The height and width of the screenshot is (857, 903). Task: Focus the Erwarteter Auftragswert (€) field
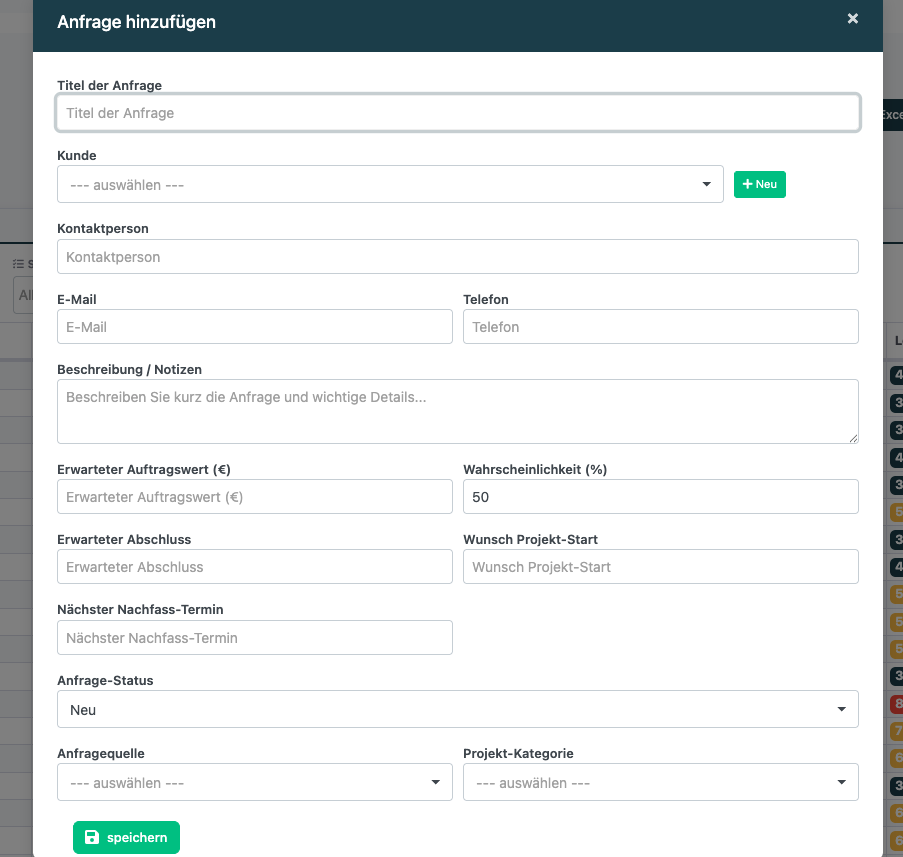click(x=255, y=496)
